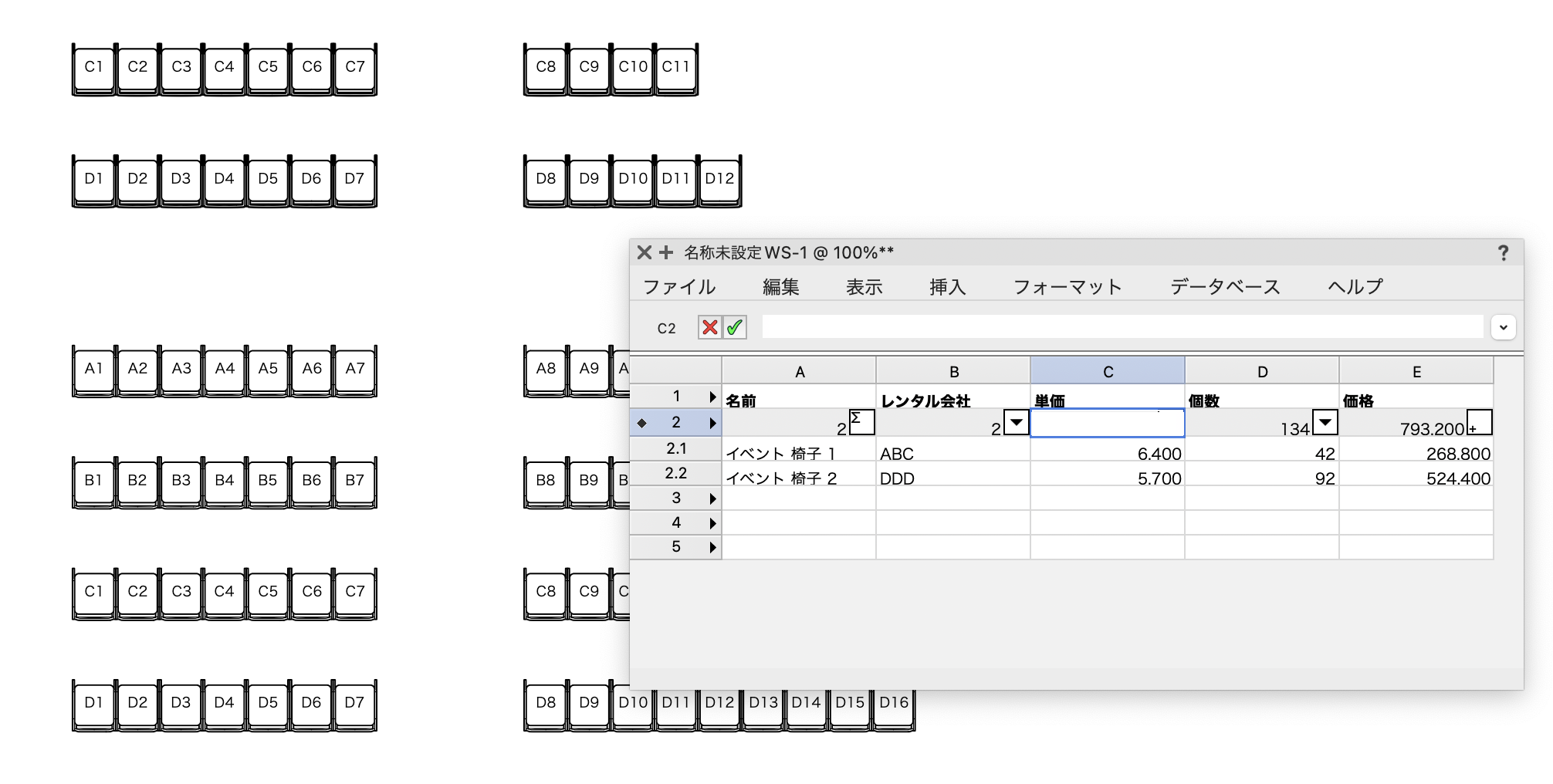The height and width of the screenshot is (784, 1553).
Task: Open help using the question mark icon
Action: pos(1503,252)
